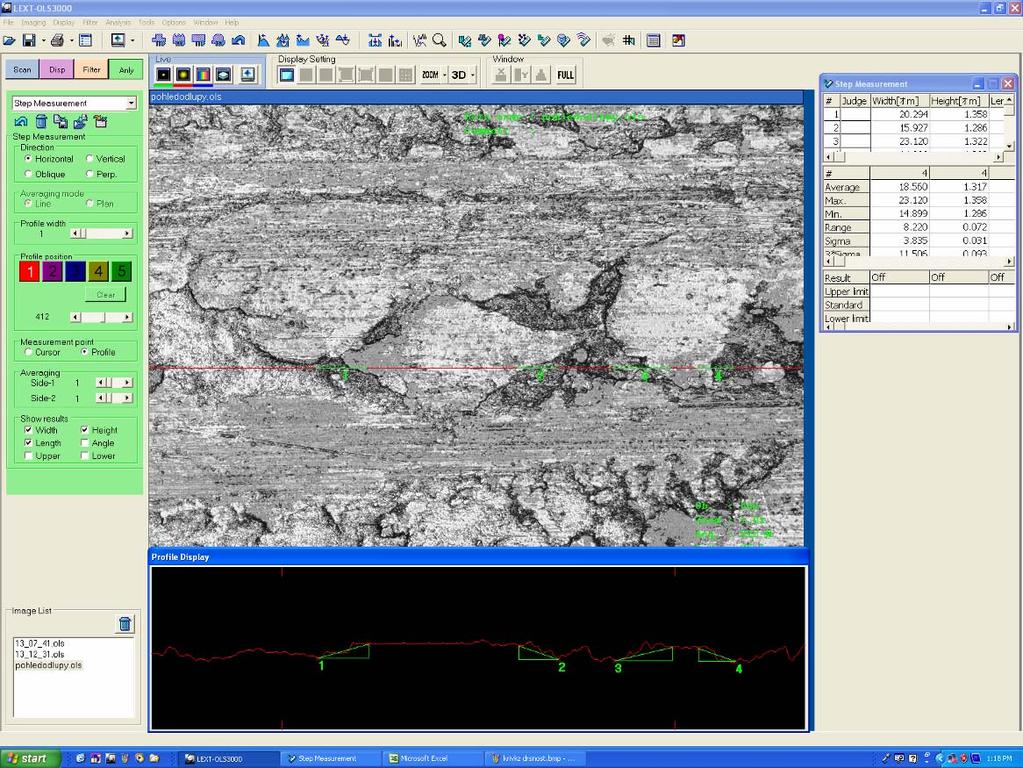Click the colored picture icon at the toolbar end
The image size is (1023, 768).
click(x=679, y=40)
